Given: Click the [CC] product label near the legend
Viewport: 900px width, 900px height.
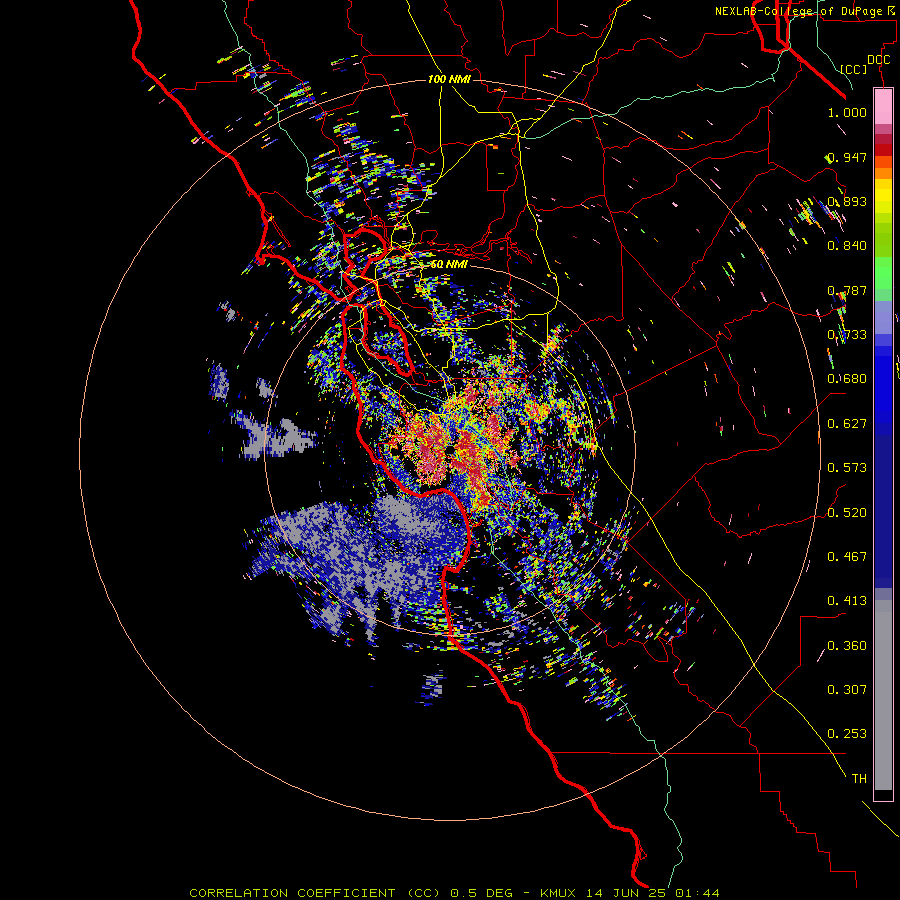Looking at the screenshot, I should (x=854, y=69).
